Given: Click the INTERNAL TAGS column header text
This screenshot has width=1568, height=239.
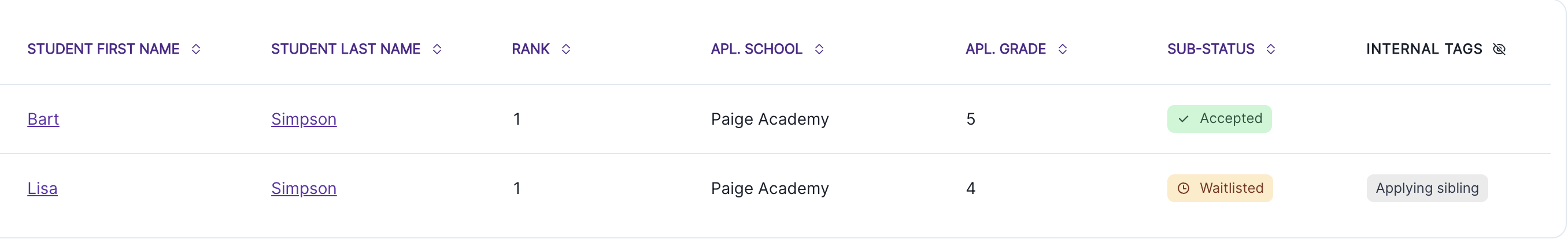Looking at the screenshot, I should [1423, 49].
